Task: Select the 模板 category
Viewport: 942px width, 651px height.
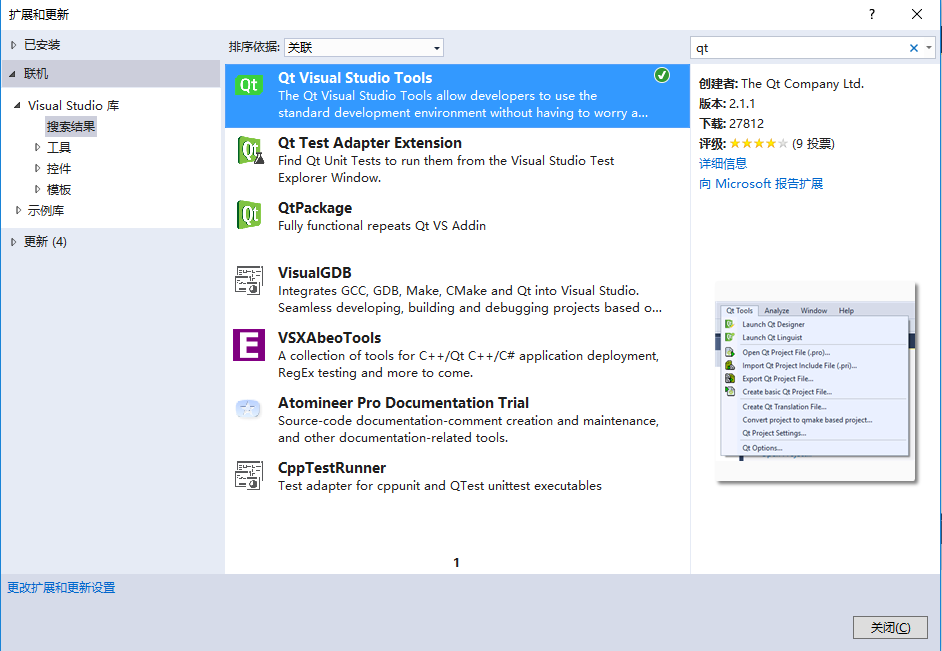Action: 59,190
